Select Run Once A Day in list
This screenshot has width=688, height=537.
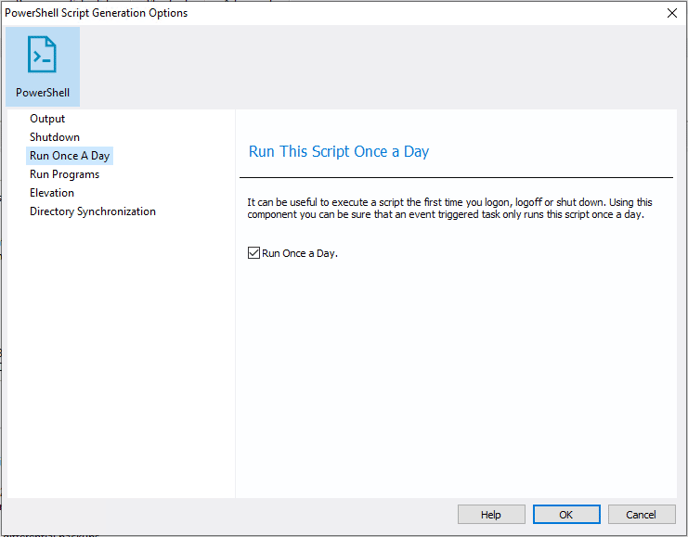point(69,156)
